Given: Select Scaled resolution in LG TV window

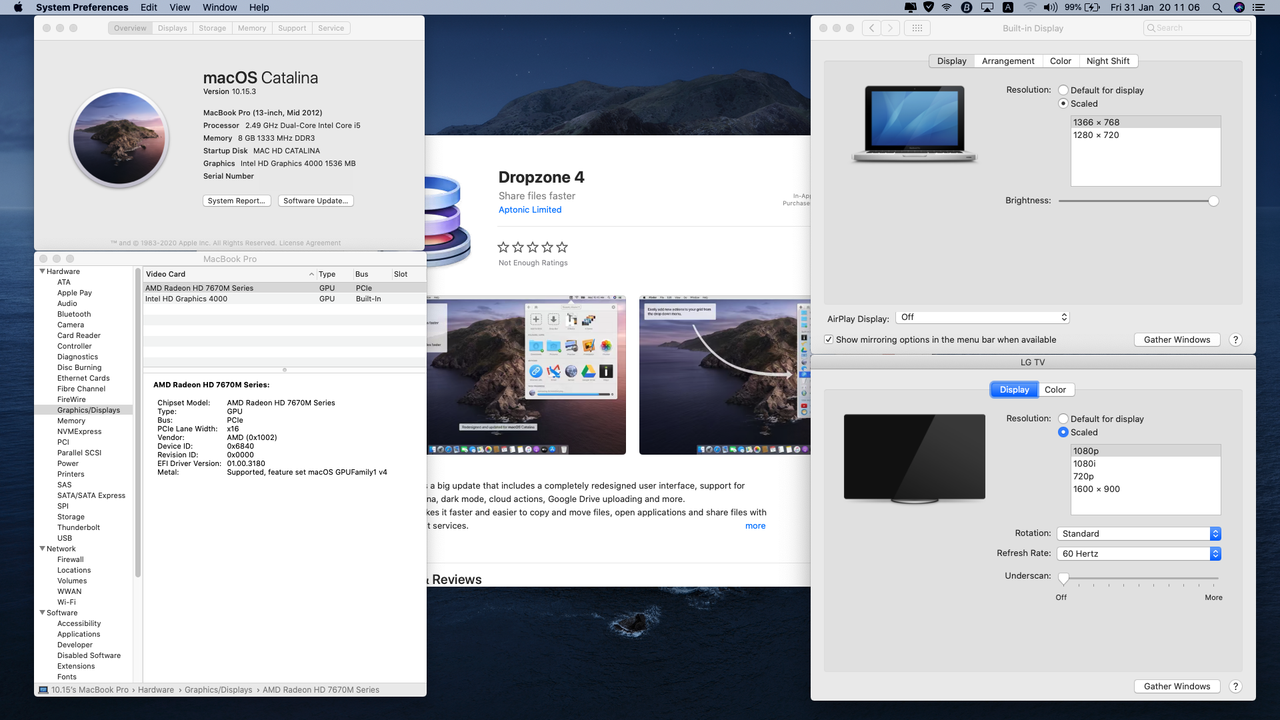Looking at the screenshot, I should [x=1063, y=432].
